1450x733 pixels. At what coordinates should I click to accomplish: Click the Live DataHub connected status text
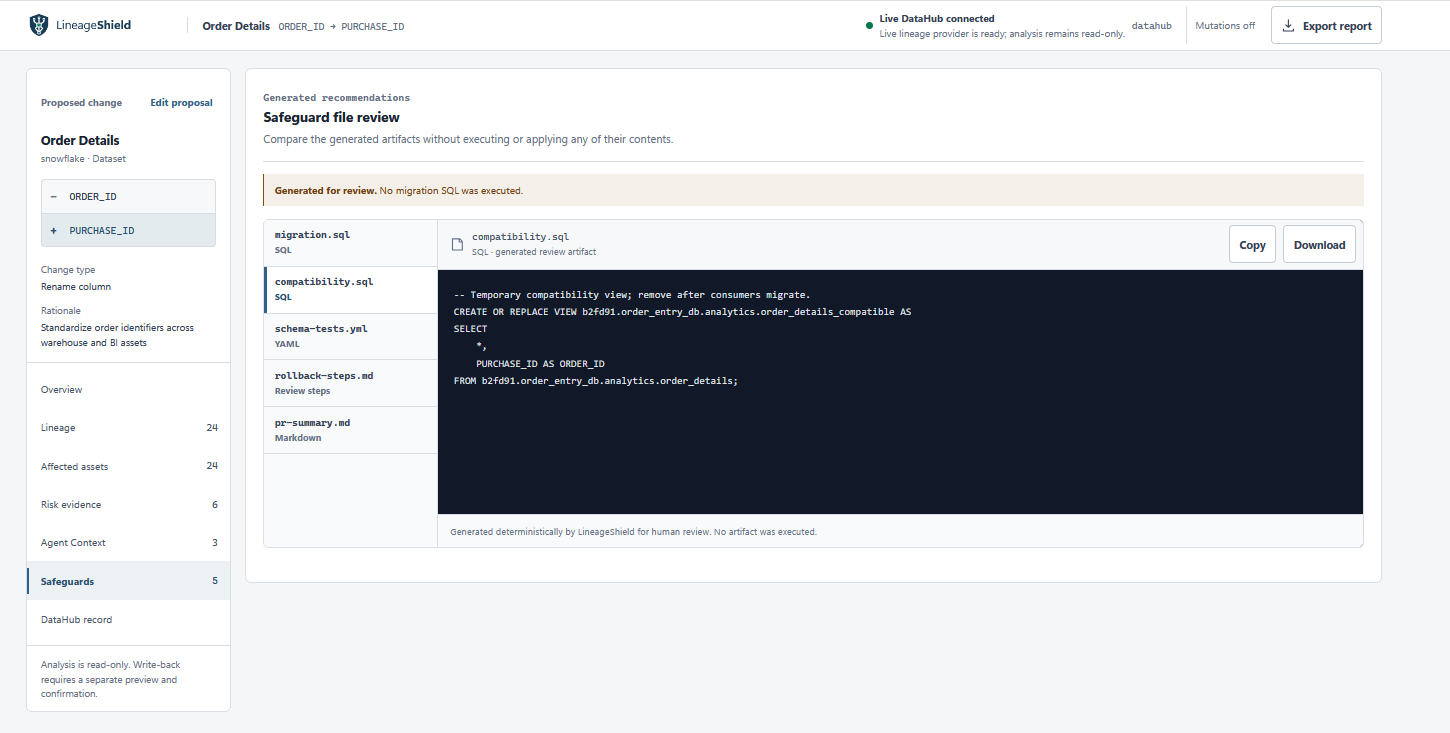[936, 18]
